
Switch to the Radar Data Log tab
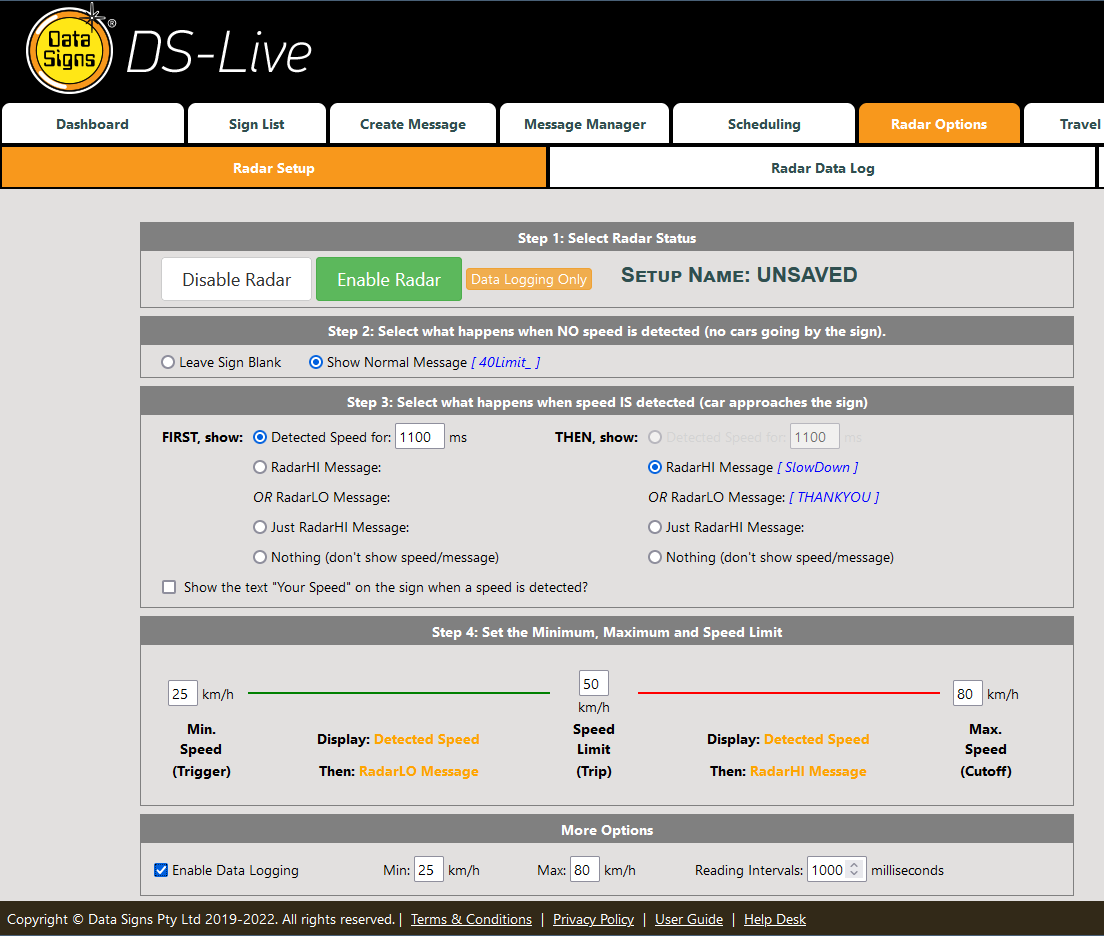click(822, 167)
